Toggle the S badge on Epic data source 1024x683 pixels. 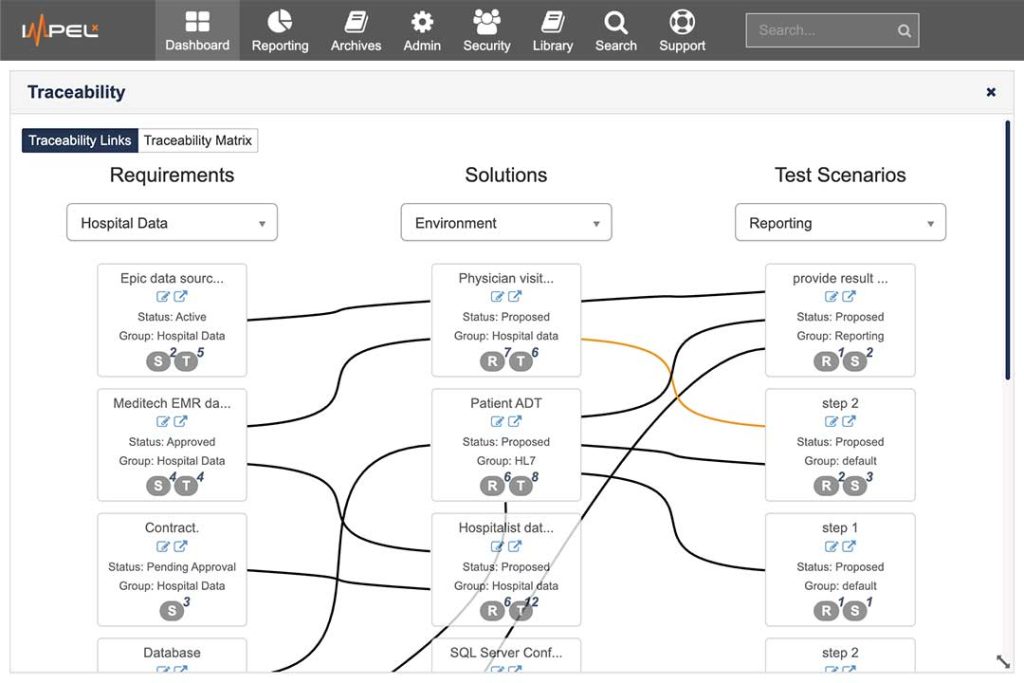click(158, 361)
